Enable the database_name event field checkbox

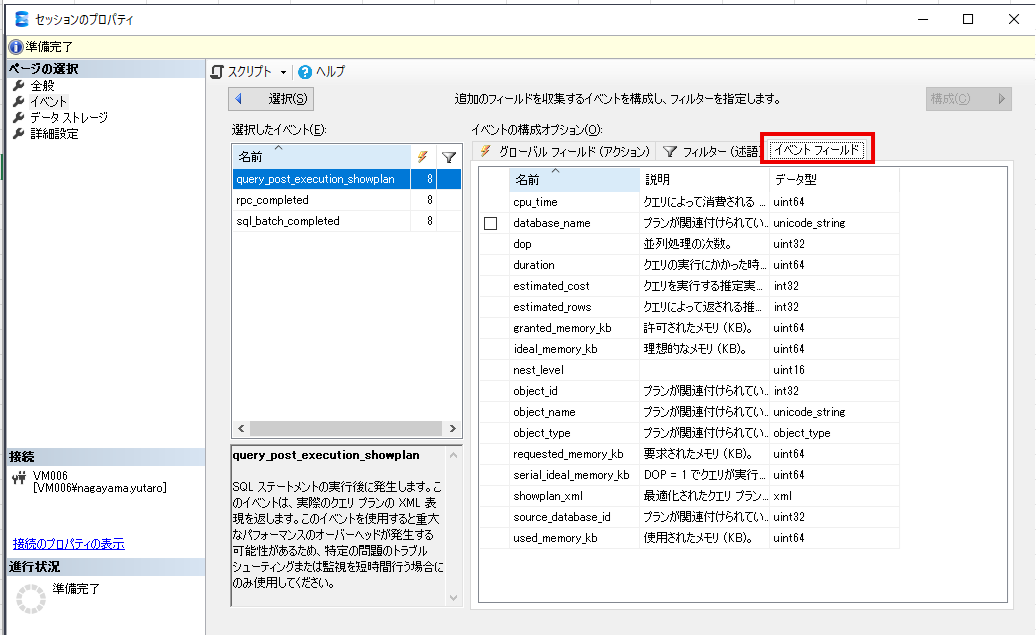(490, 223)
